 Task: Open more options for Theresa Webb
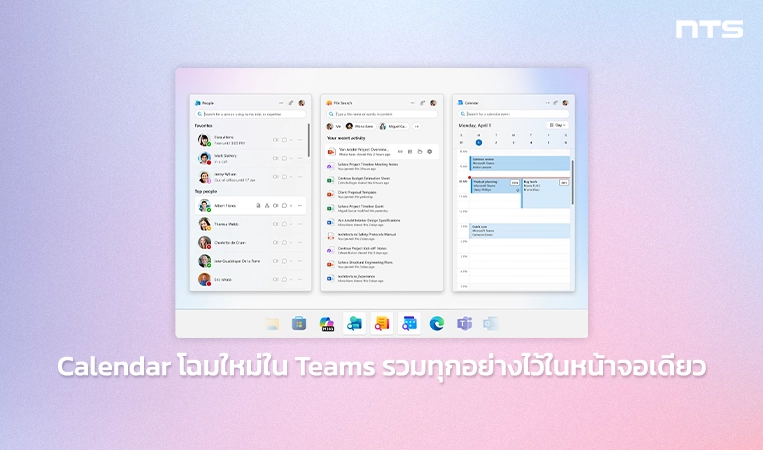tap(300, 224)
